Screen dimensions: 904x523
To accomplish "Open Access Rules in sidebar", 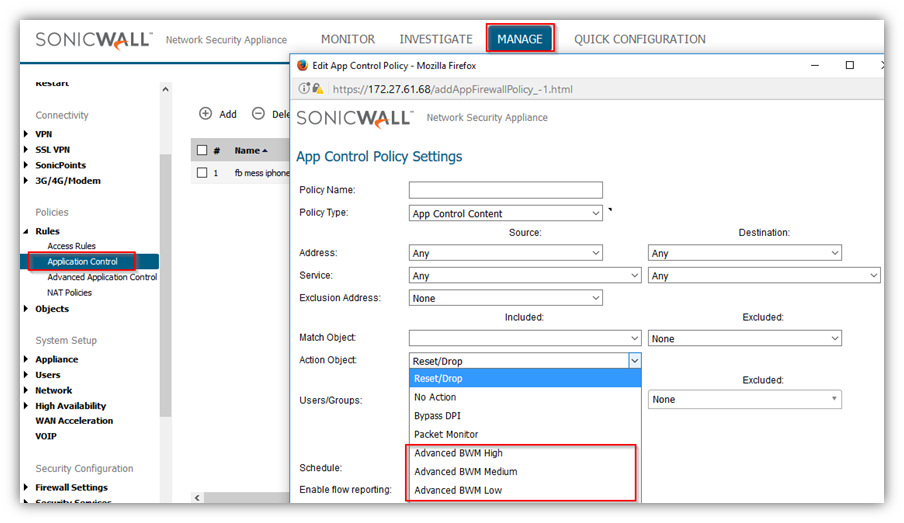I will pyautogui.click(x=71, y=246).
